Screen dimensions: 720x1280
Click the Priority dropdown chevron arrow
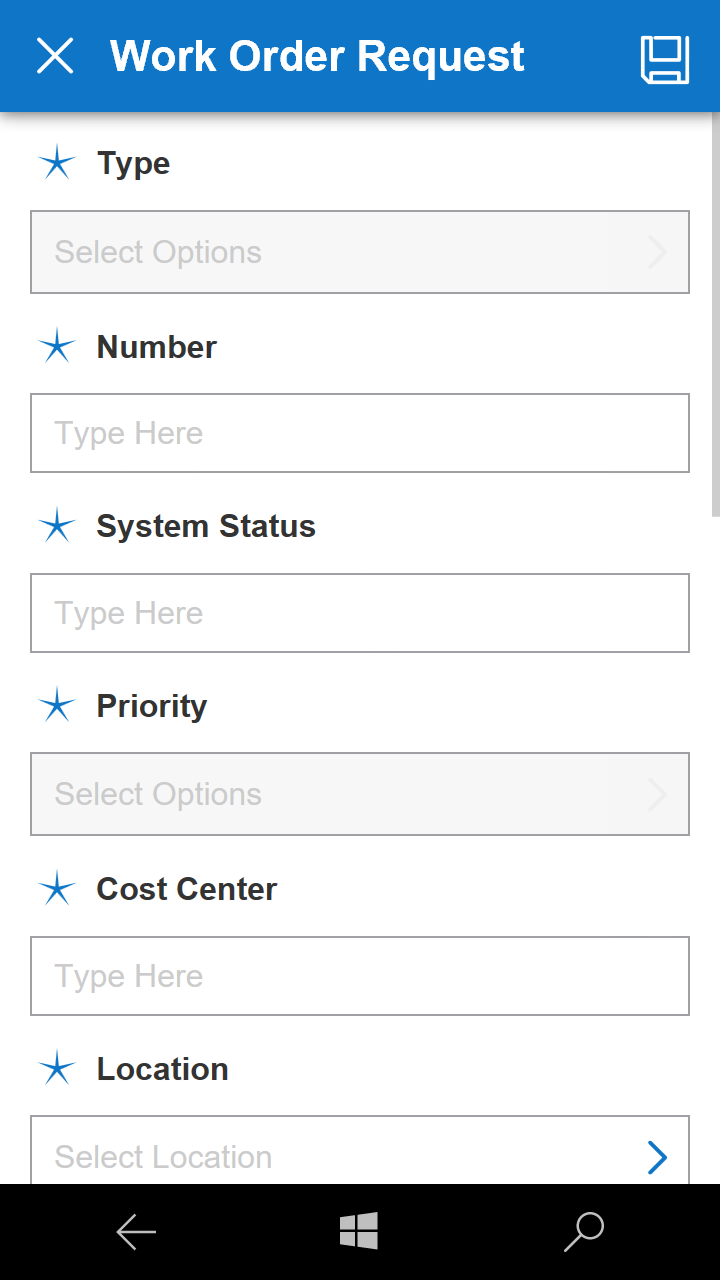pyautogui.click(x=657, y=795)
